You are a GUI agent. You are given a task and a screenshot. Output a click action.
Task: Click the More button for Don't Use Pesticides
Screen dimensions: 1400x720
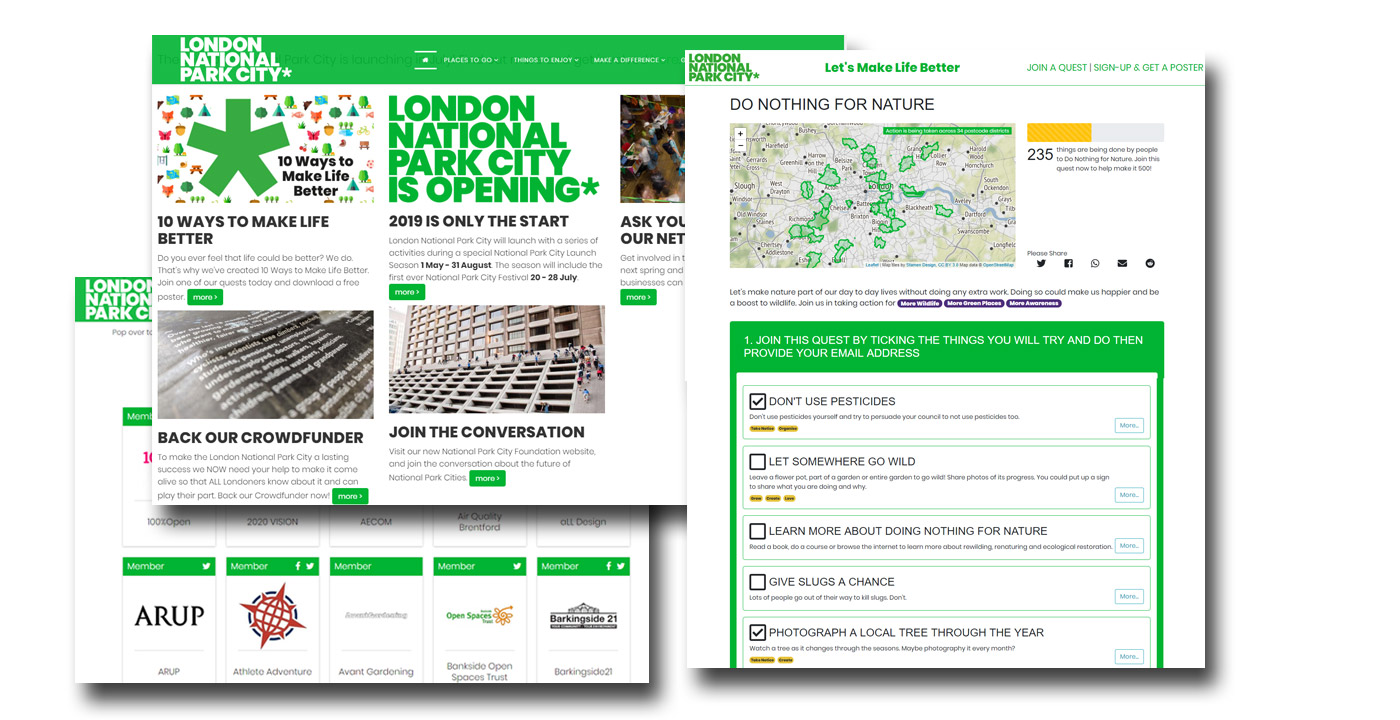pos(1129,425)
